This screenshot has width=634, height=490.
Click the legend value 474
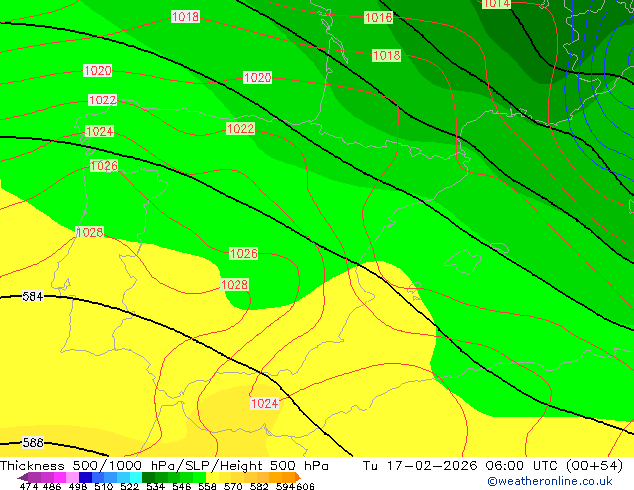pos(29,486)
